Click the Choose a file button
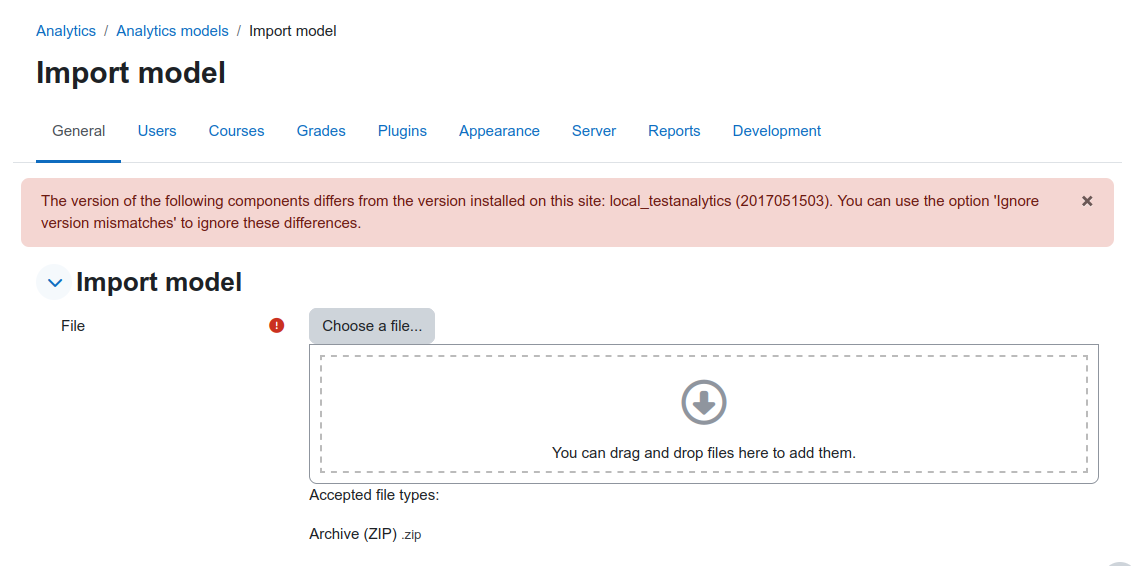The height and width of the screenshot is (566, 1134). [372, 326]
